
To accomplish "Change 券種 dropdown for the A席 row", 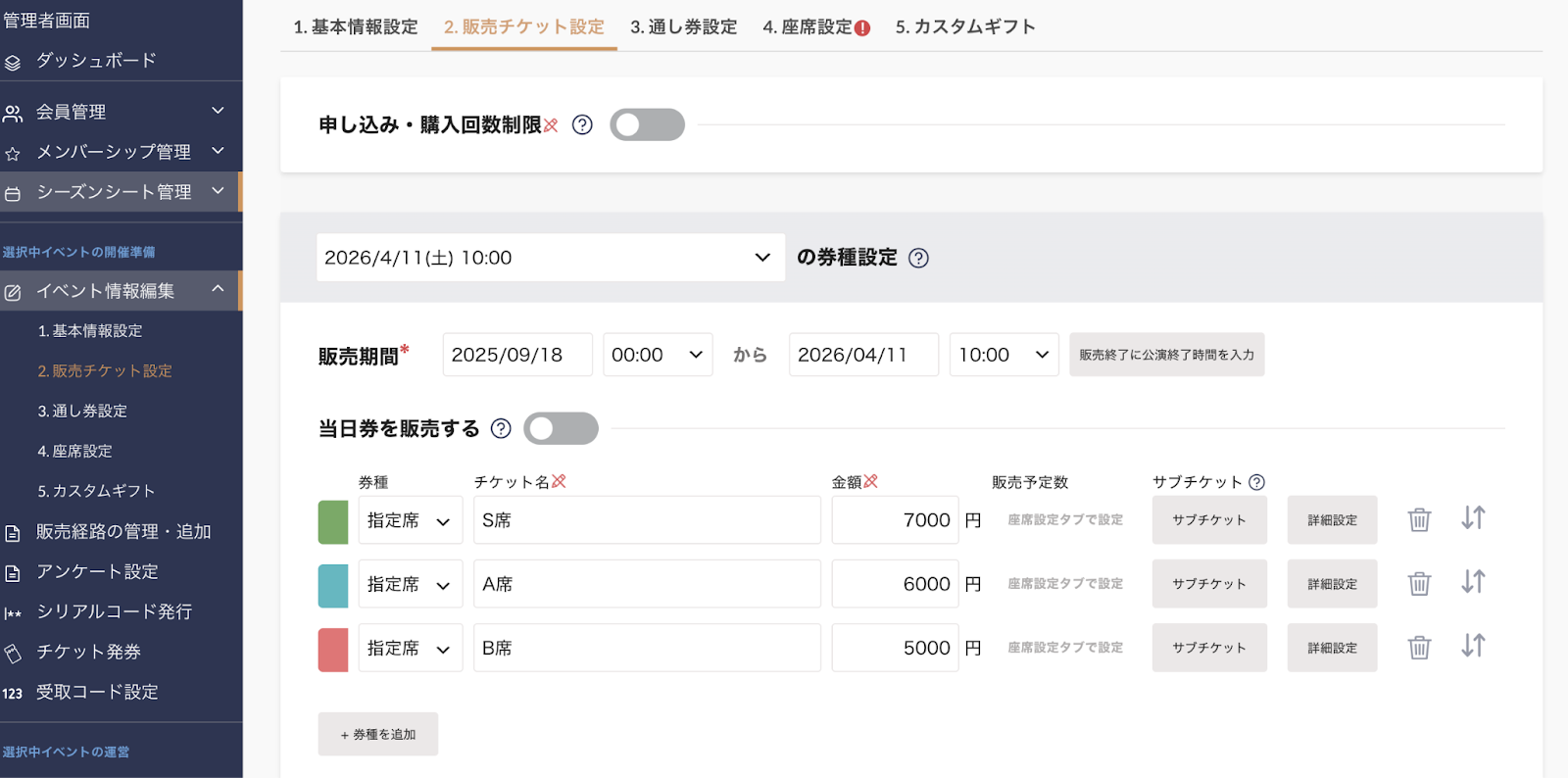I will [x=410, y=584].
